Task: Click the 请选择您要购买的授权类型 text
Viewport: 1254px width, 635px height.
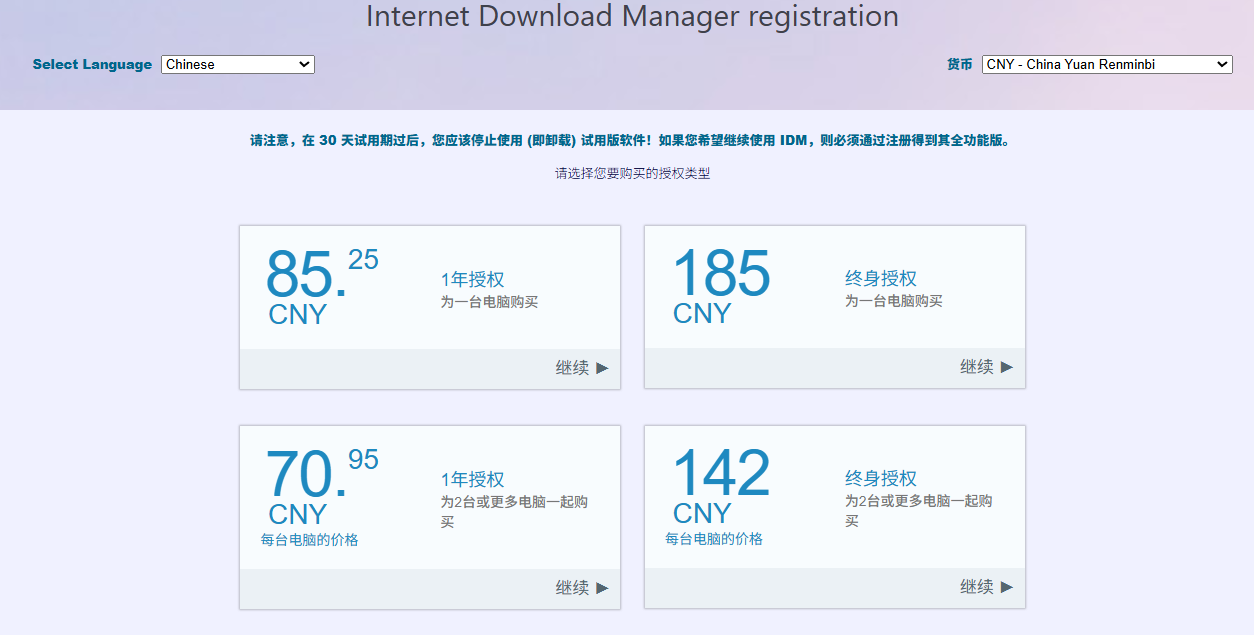Action: tap(633, 173)
